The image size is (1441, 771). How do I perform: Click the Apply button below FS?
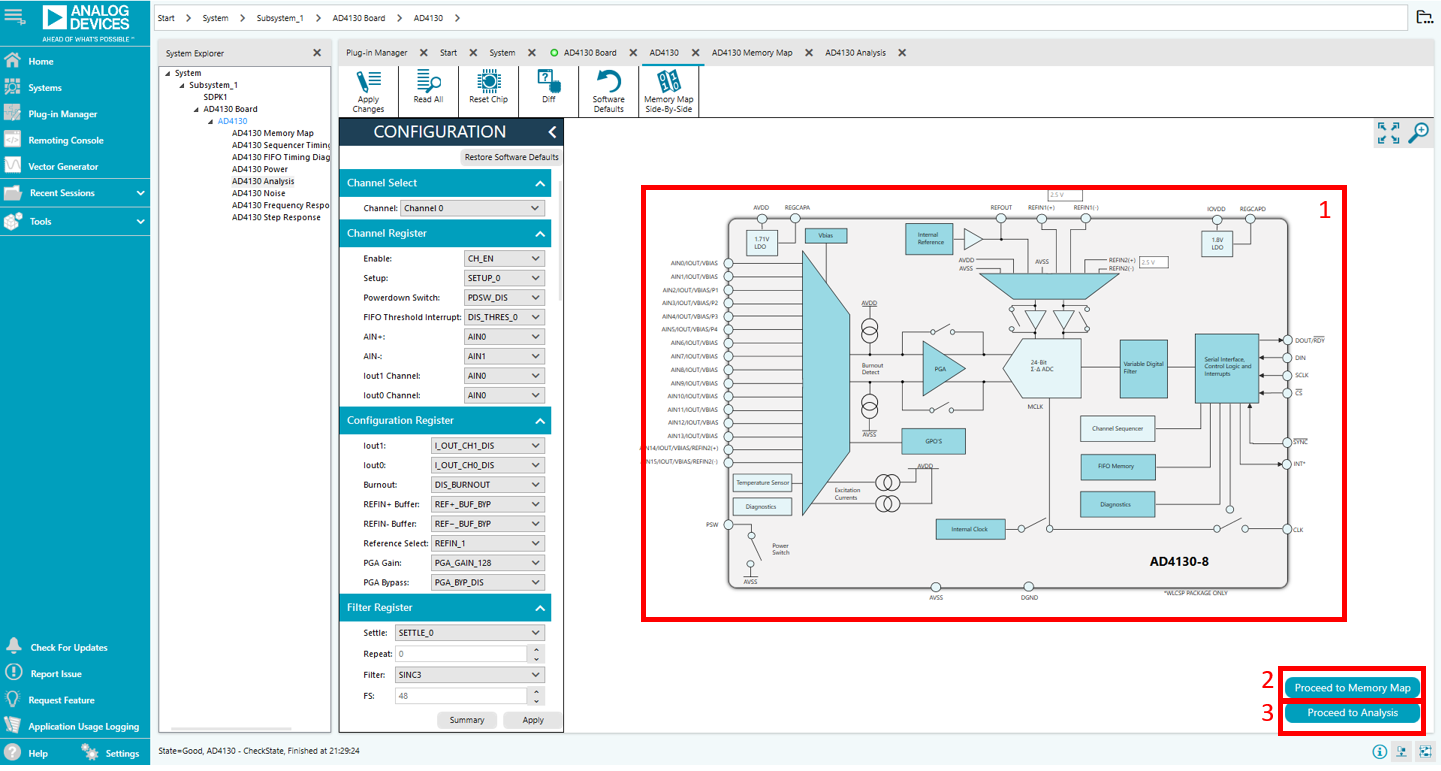coord(533,720)
